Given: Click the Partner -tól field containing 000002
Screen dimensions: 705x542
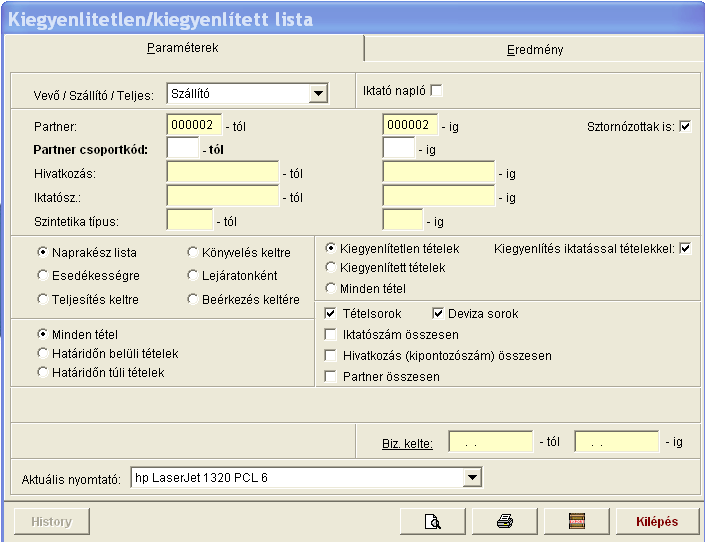Looking at the screenshot, I should pyautogui.click(x=194, y=125).
